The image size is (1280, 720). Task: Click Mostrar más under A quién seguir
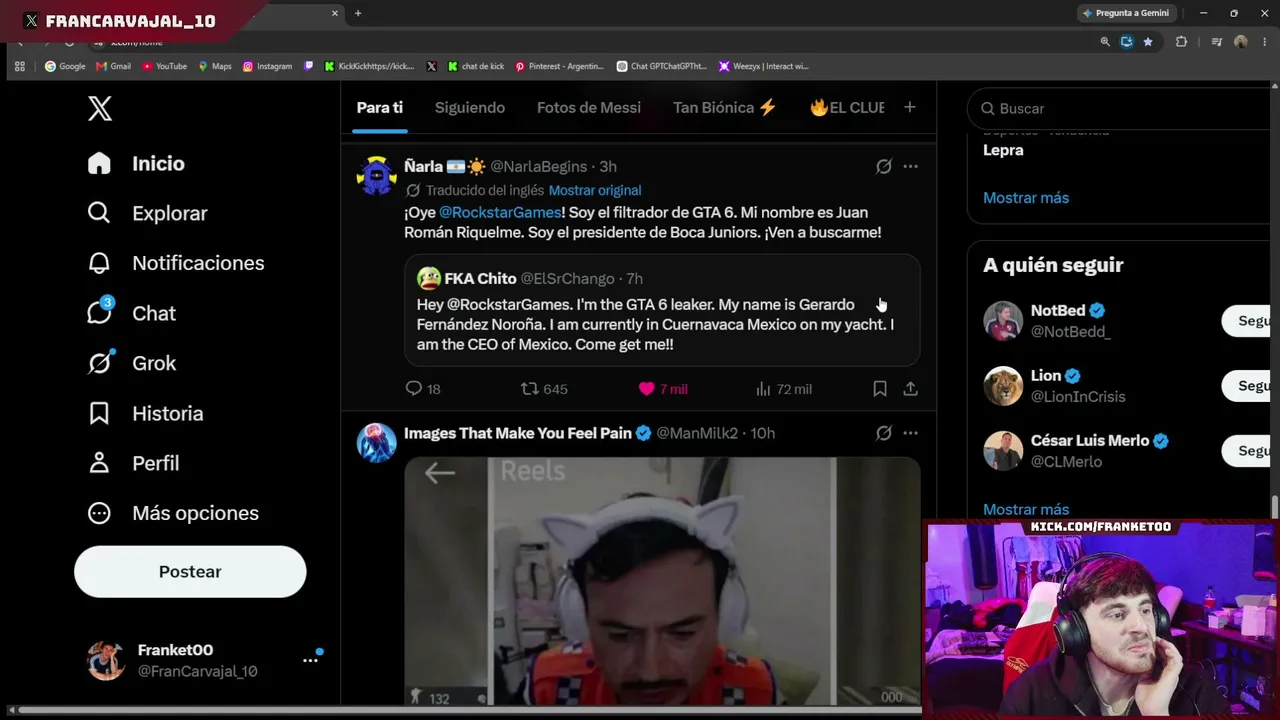click(x=1026, y=510)
